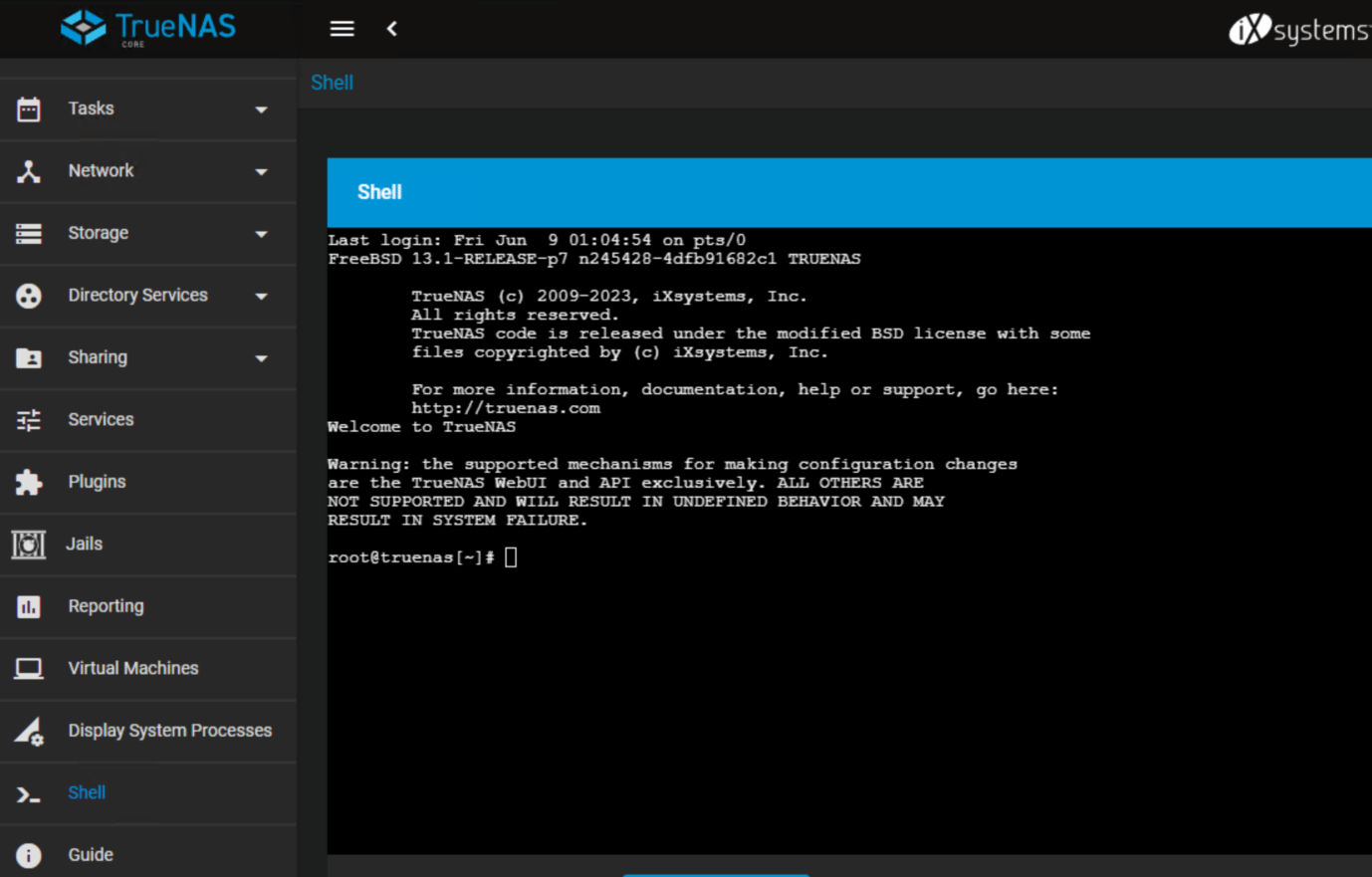The height and width of the screenshot is (877, 1372).
Task: Expand the Directory Services section
Action: point(260,295)
